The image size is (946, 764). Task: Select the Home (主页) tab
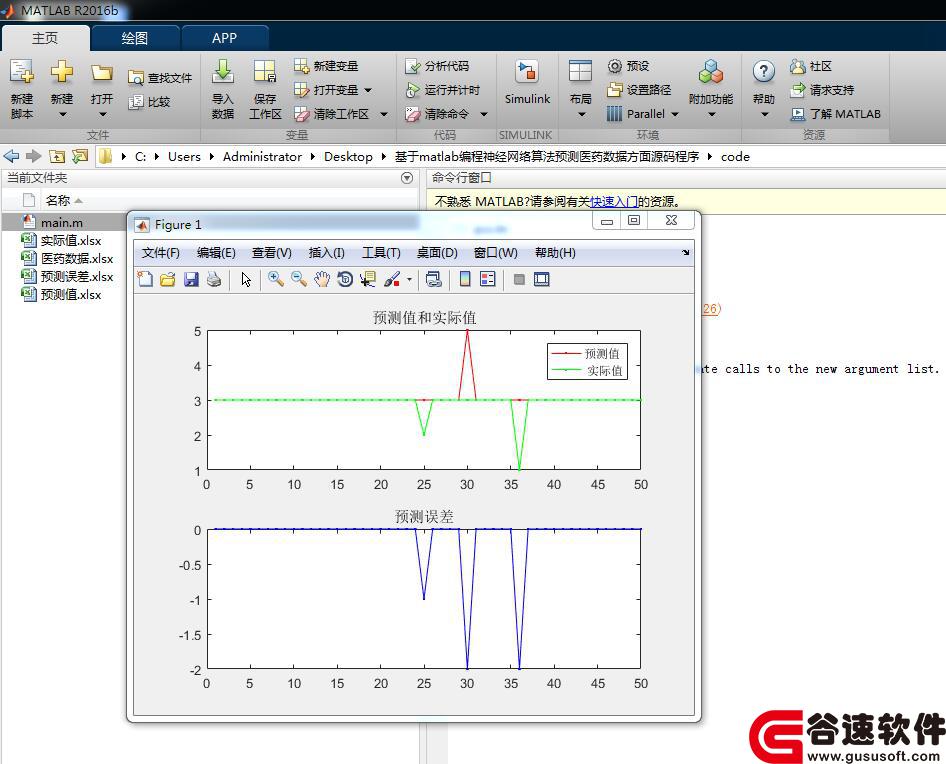coord(45,38)
